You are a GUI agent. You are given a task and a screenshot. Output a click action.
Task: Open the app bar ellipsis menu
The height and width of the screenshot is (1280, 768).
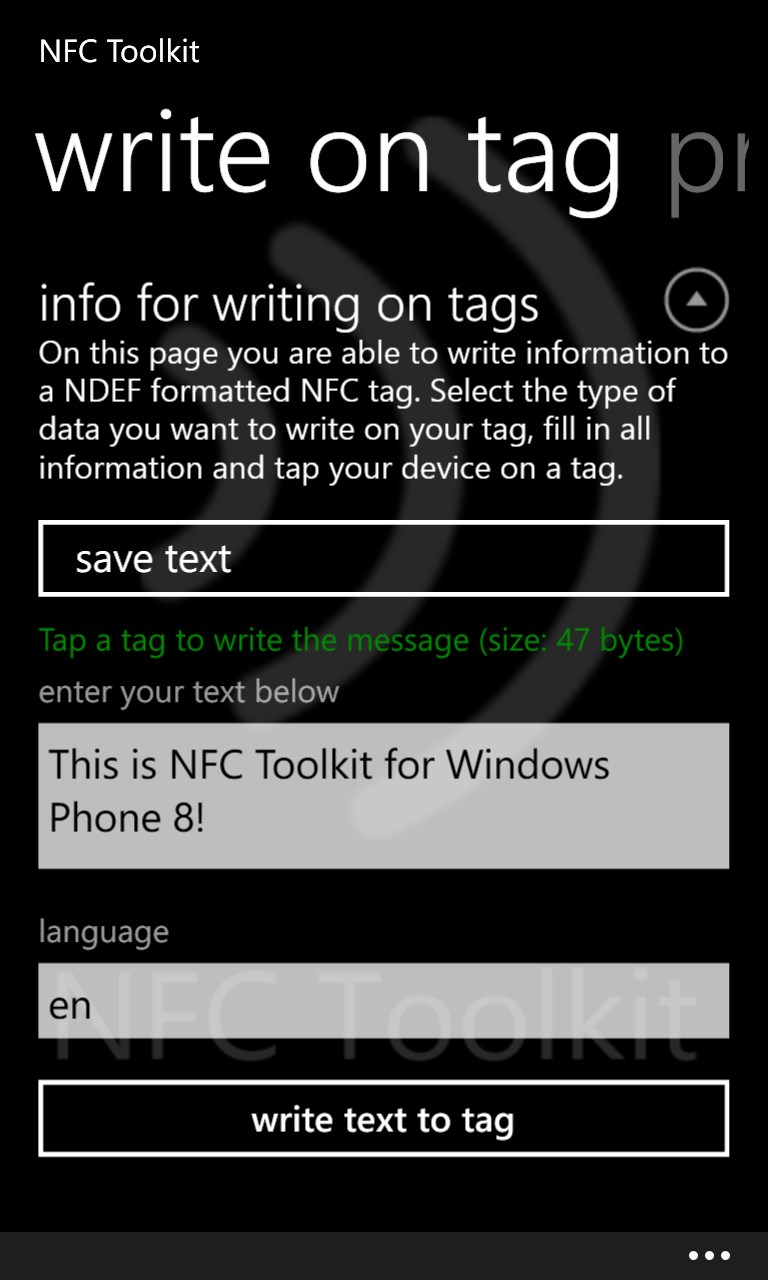coord(709,1256)
